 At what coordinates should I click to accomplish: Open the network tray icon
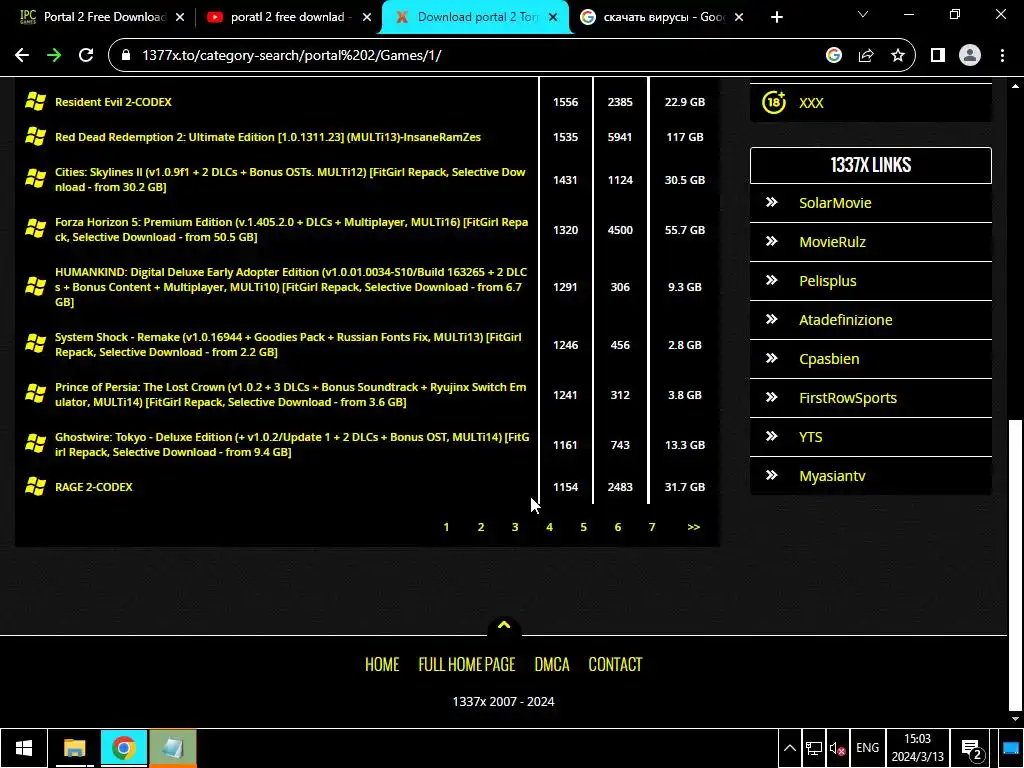tap(813, 748)
